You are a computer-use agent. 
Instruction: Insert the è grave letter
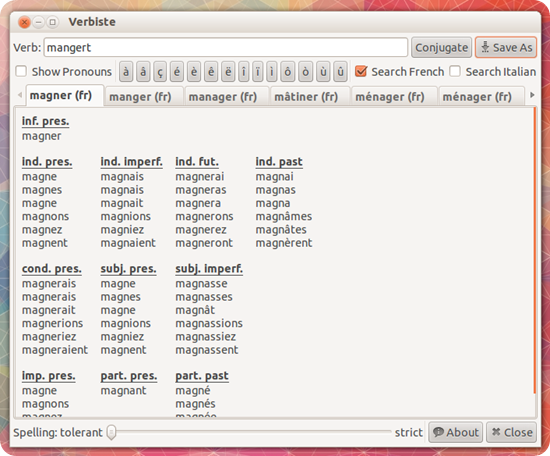coord(194,72)
